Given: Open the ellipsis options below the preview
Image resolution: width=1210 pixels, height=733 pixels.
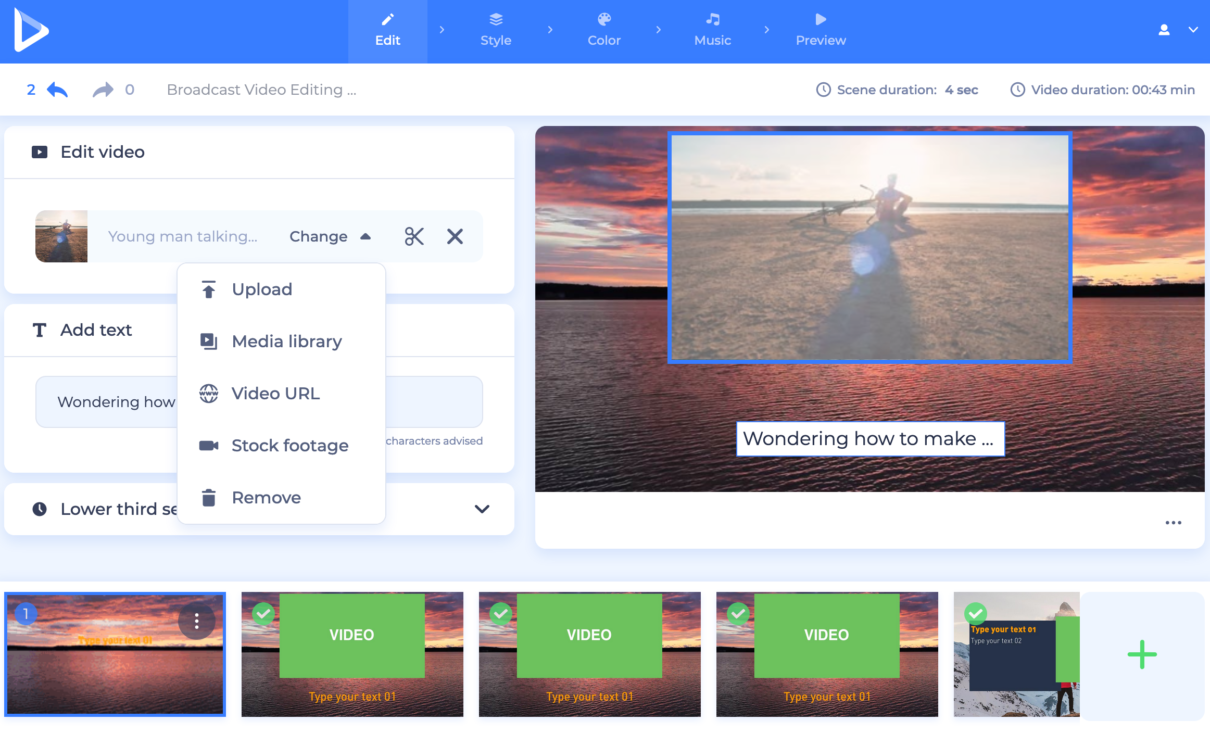Looking at the screenshot, I should pos(1173,523).
